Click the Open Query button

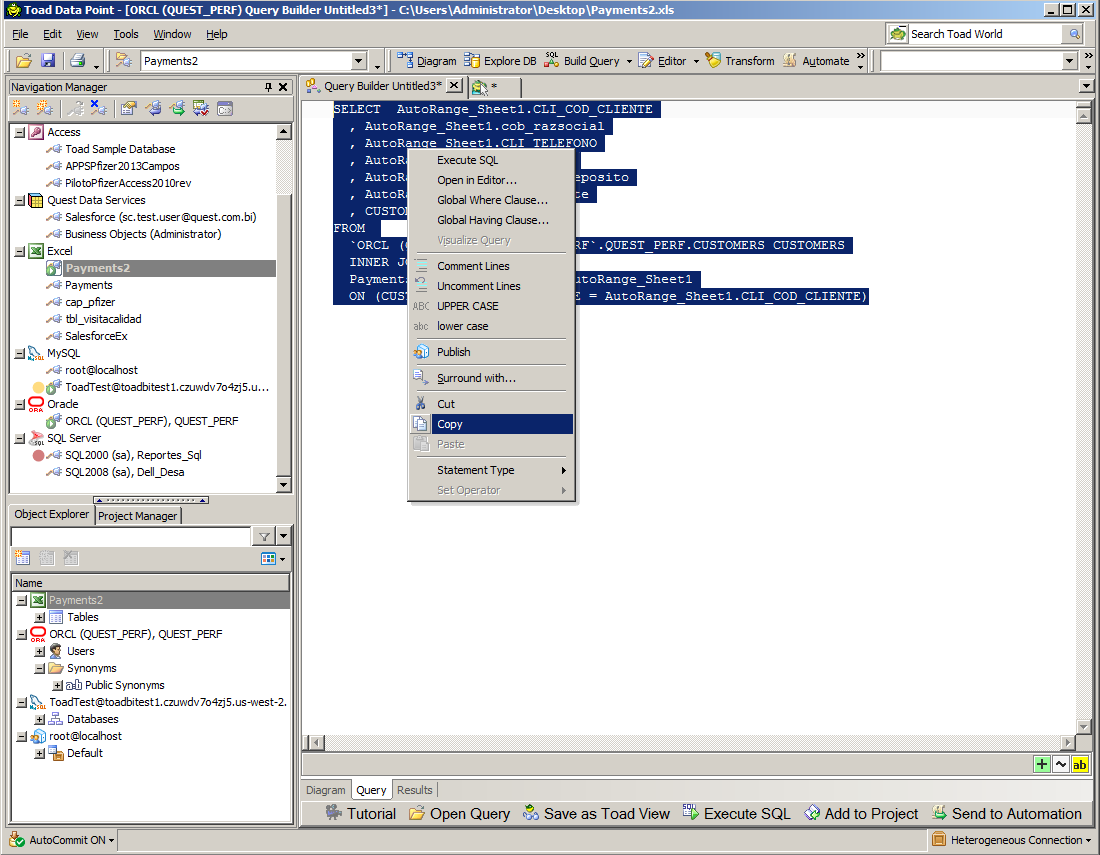pos(460,814)
